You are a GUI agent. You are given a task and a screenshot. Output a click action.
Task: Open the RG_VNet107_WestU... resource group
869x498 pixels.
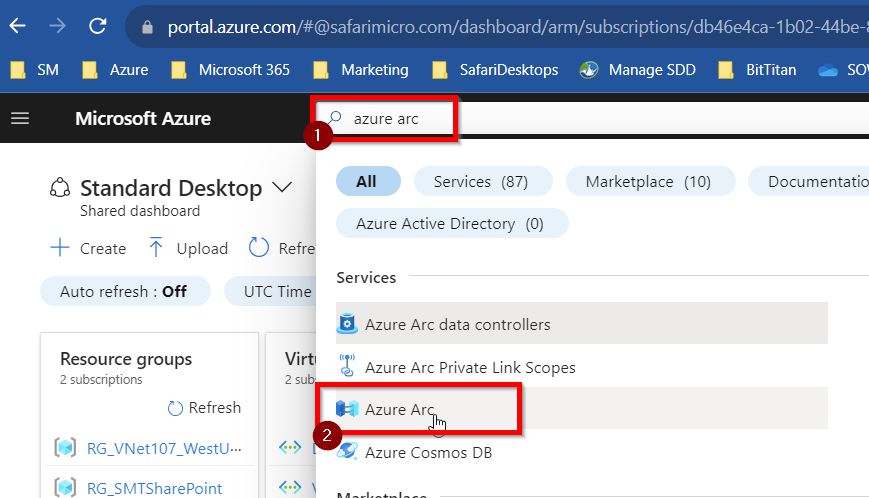click(x=164, y=448)
